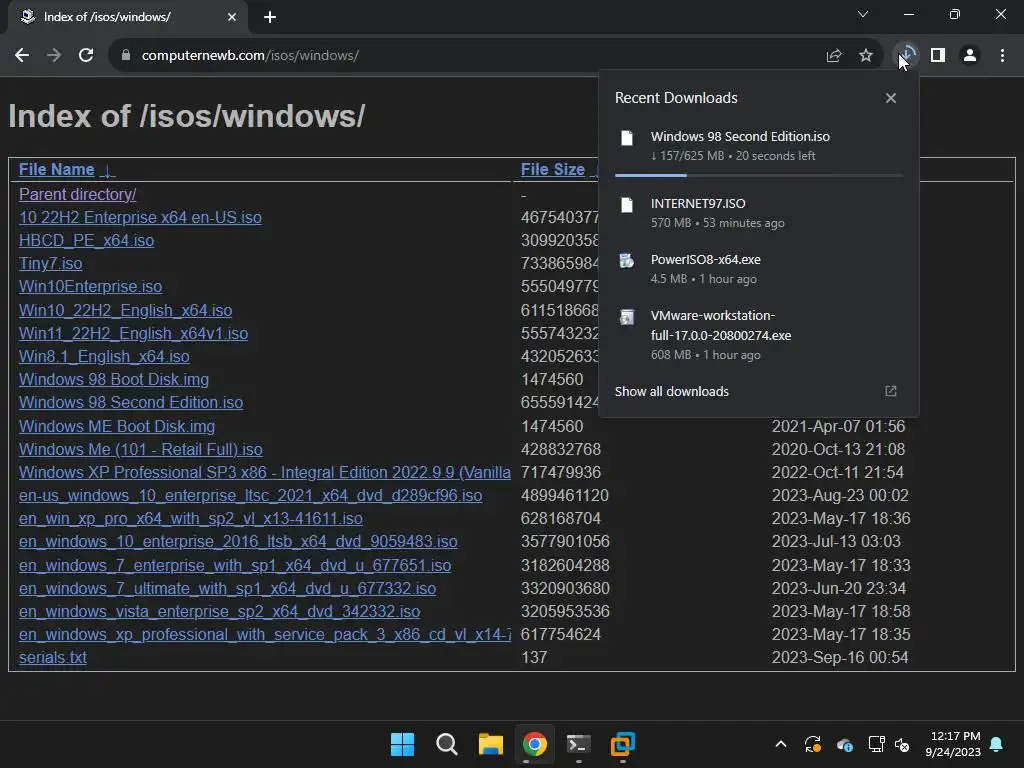
Task: Download en_windows_vista_enterprise_sp2 iso
Action: pos(219,611)
